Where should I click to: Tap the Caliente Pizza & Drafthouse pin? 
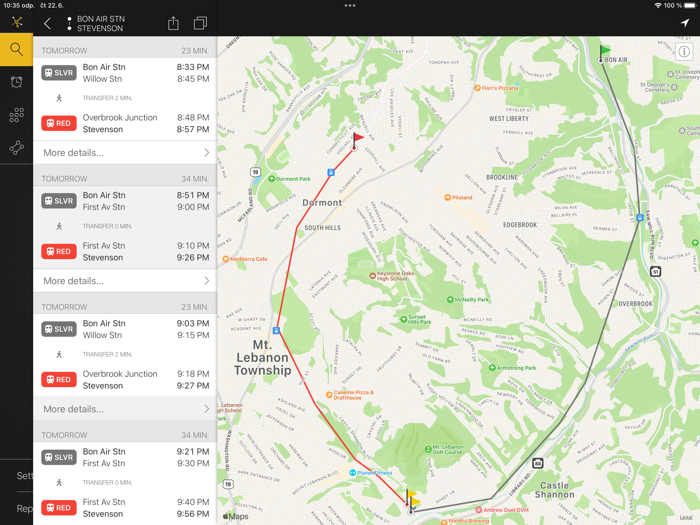click(329, 395)
